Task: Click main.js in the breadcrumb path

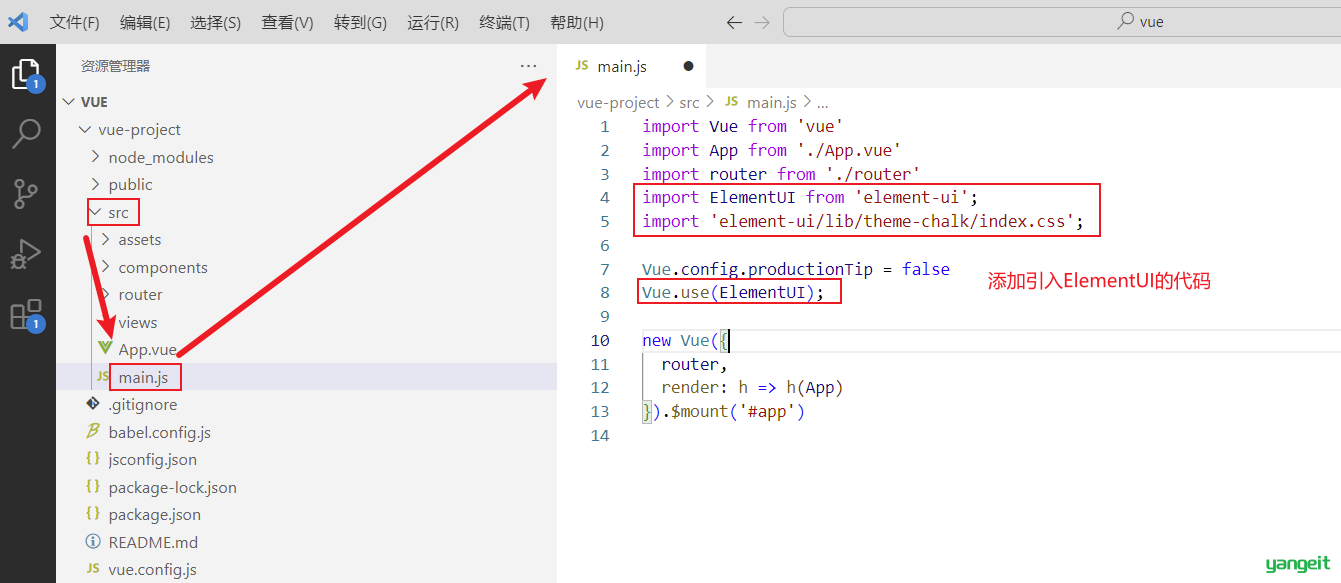Action: (x=771, y=102)
